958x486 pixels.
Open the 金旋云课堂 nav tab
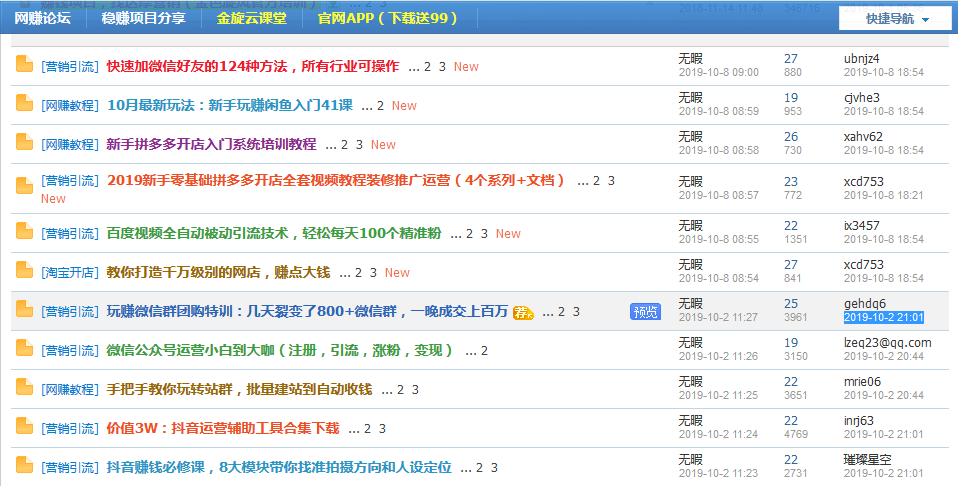(252, 18)
